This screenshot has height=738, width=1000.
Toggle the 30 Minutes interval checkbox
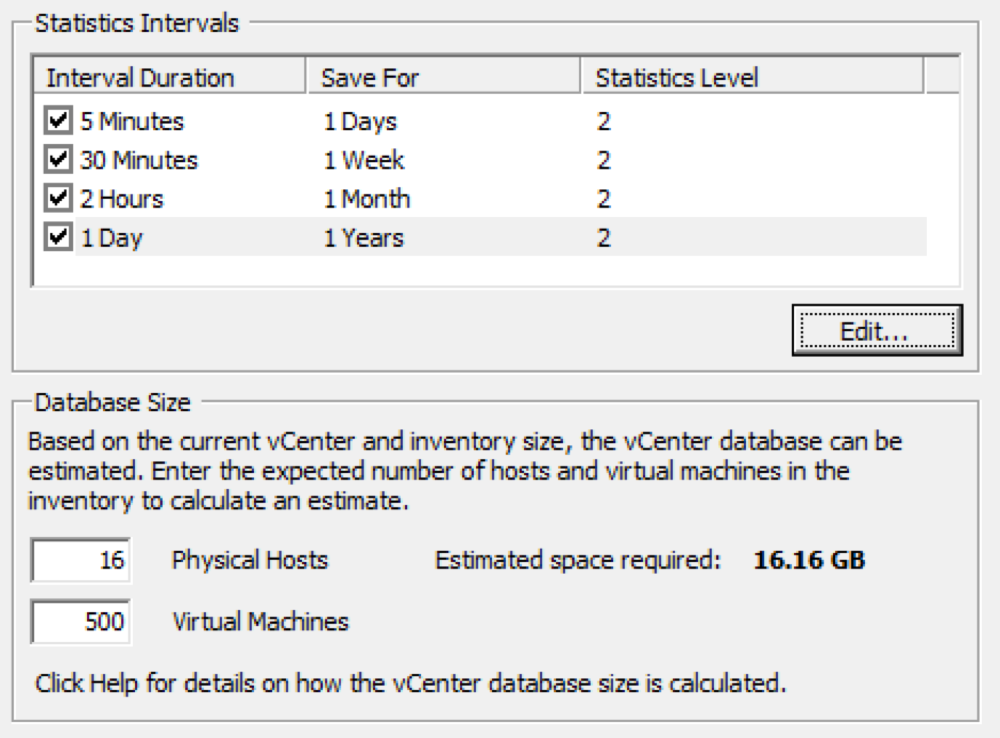58,159
